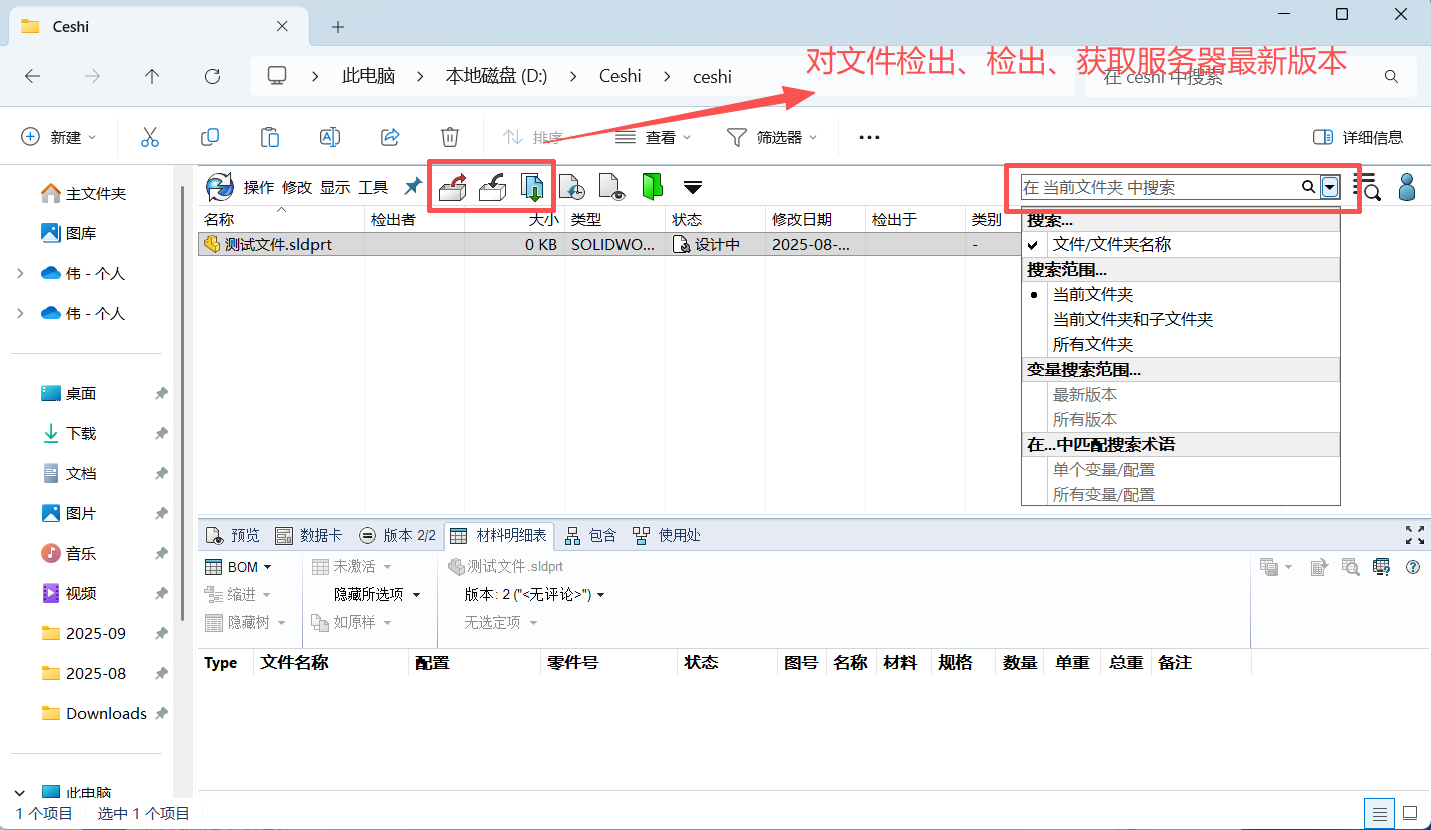Viewport: 1431px width, 830px height.
Task: Open the 工具 menu
Action: pos(373,187)
